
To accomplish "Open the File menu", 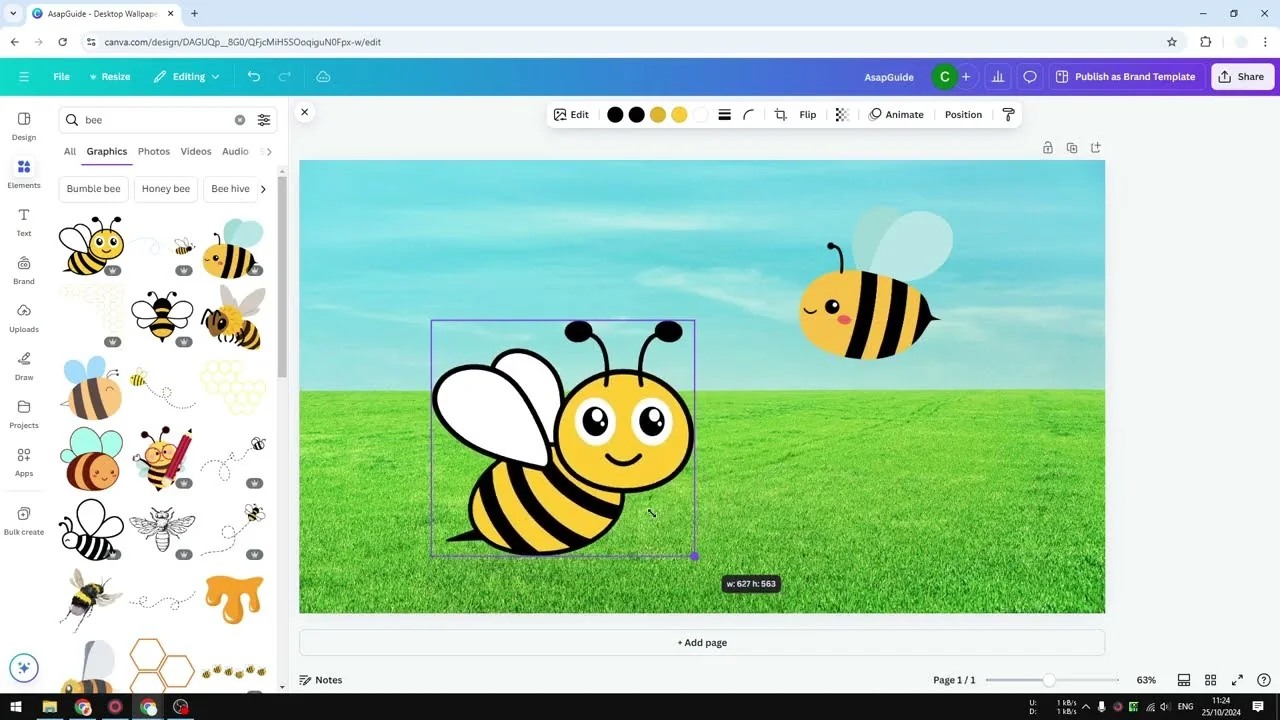I will pyautogui.click(x=60, y=76).
